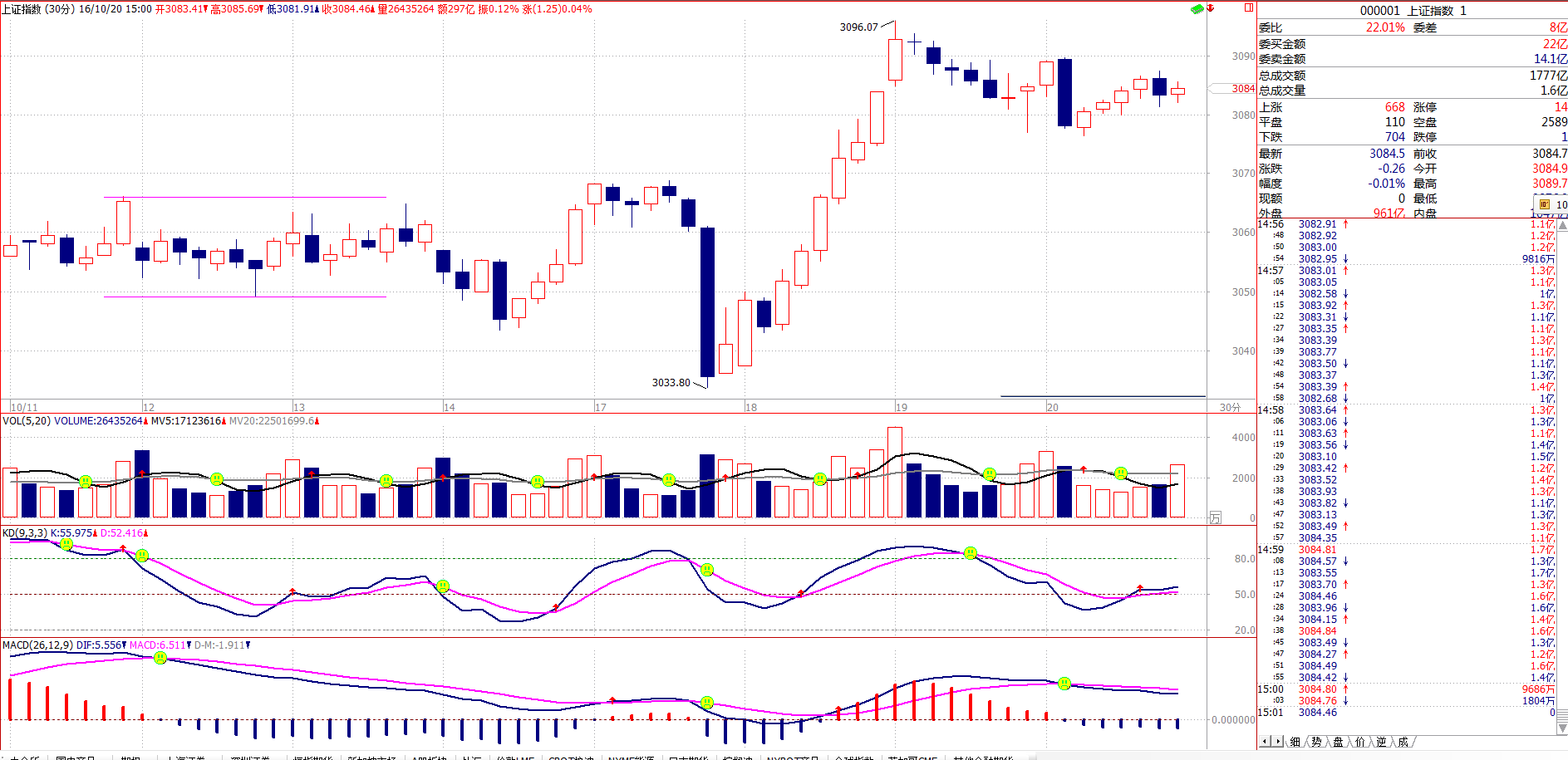The height and width of the screenshot is (760, 1568).
Task: Click the left arrow beside the 细 tab
Action: pos(1265,742)
